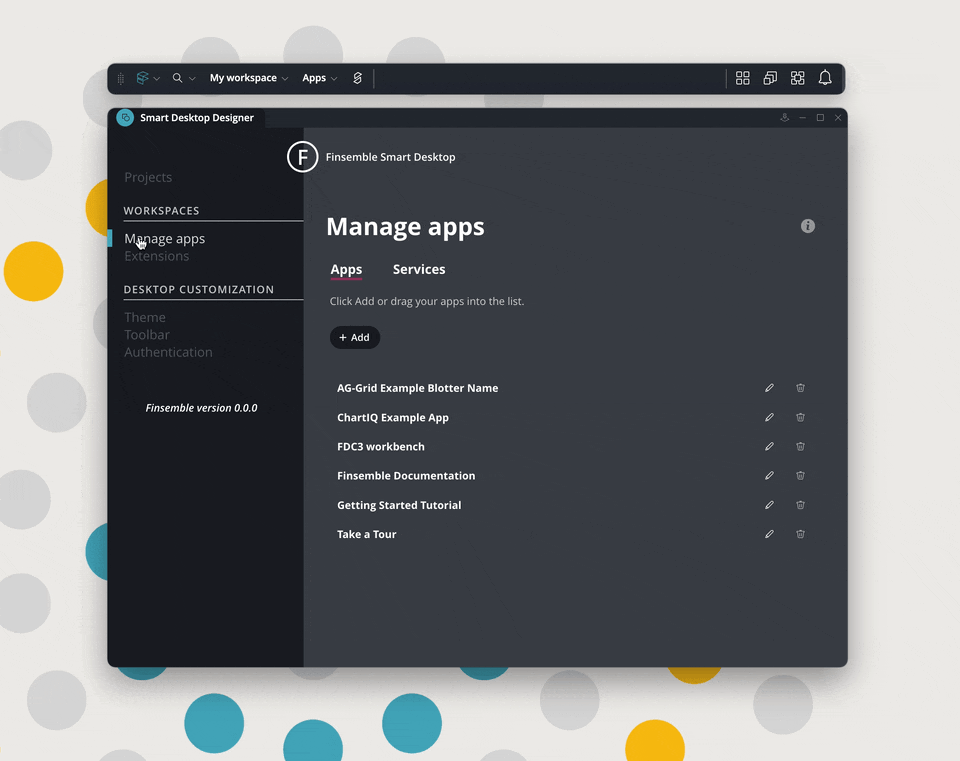
Task: Select Manage apps in the sidebar
Action: pyautogui.click(x=165, y=239)
